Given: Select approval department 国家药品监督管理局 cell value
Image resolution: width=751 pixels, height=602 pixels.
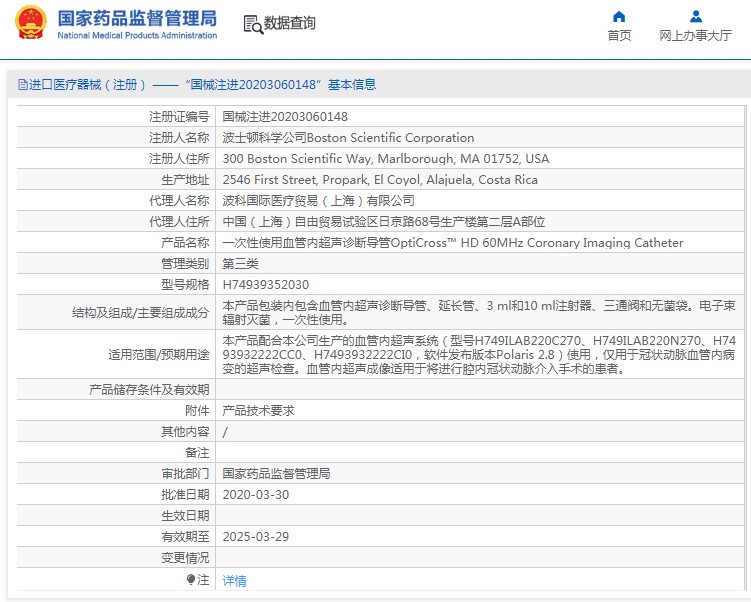Looking at the screenshot, I should [276, 474].
